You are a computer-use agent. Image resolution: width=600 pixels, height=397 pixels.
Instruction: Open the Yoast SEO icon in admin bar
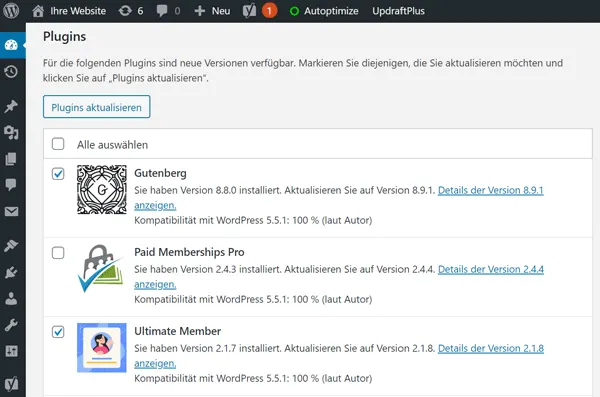coord(249,11)
